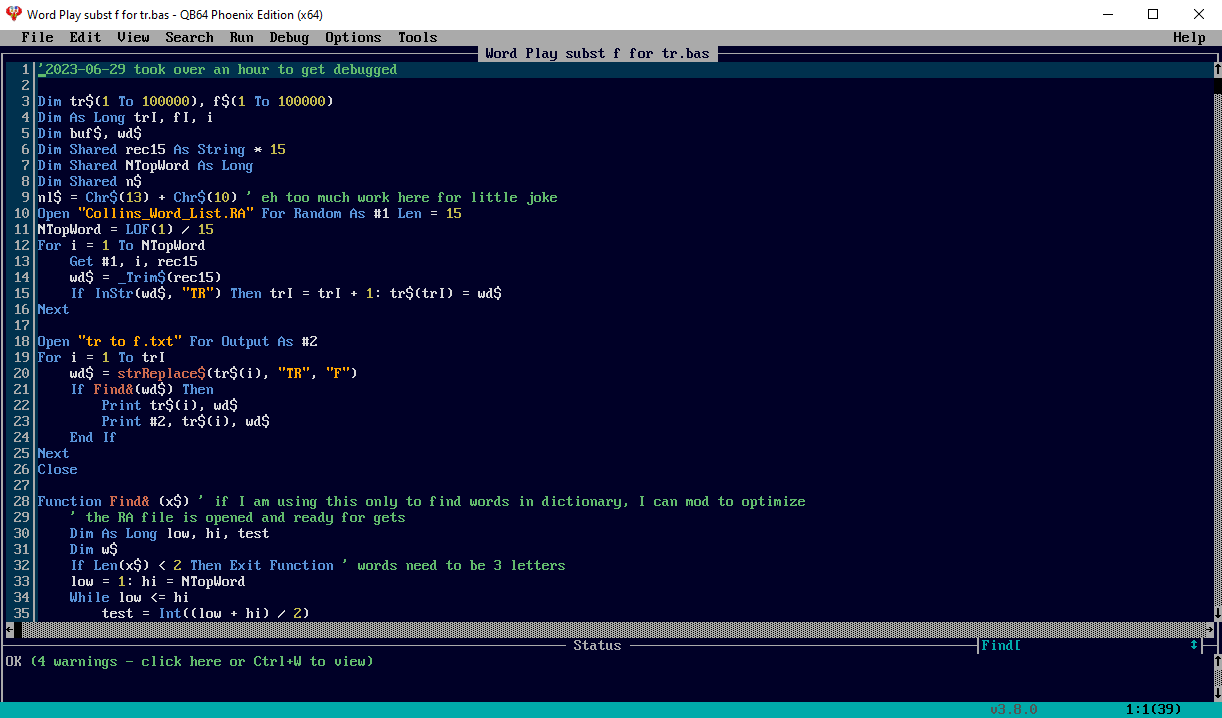This screenshot has height=718, width=1222.
Task: Click the 'While low <= hi' line
Action: click(129, 598)
